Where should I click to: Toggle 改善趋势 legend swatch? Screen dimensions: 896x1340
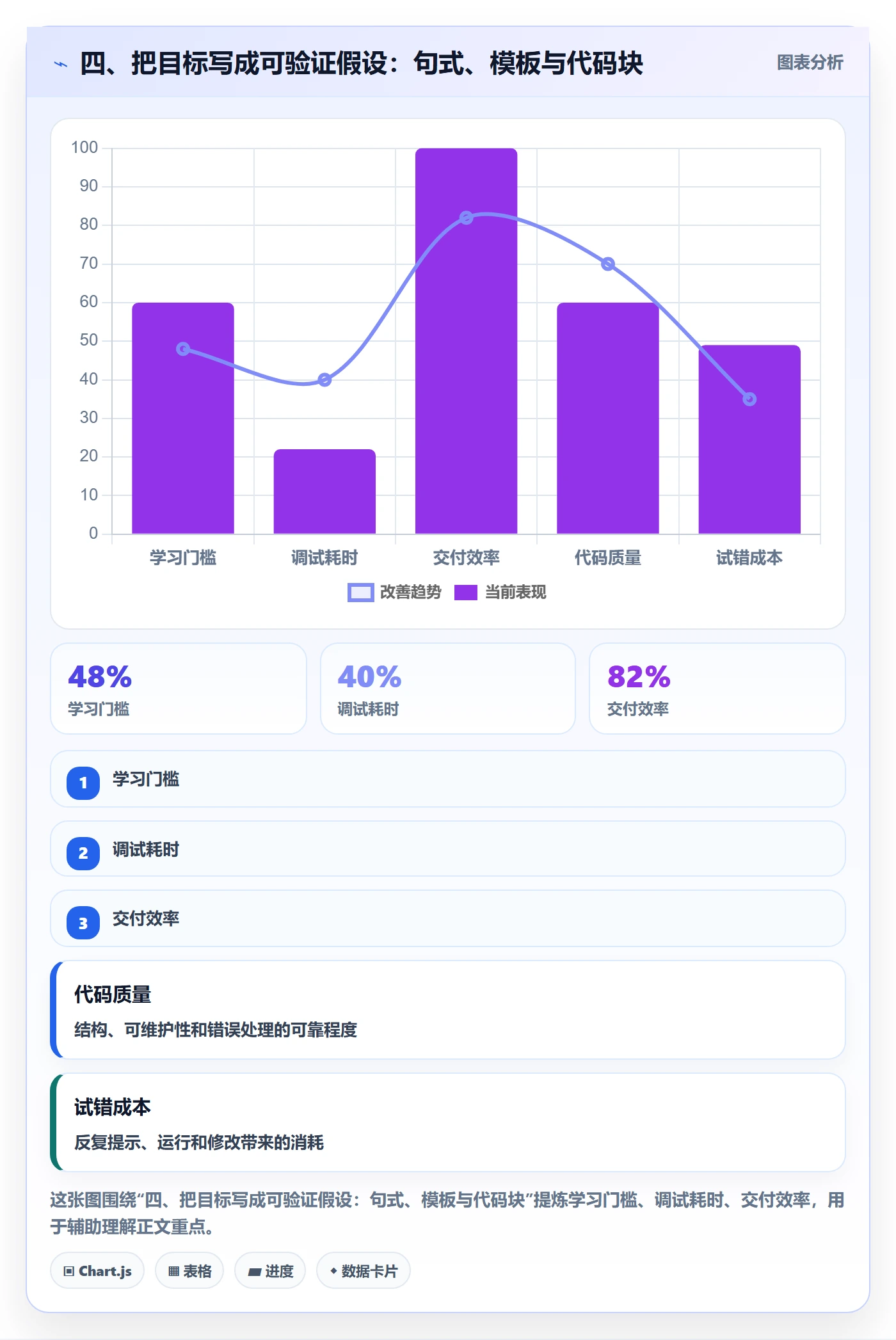point(360,593)
